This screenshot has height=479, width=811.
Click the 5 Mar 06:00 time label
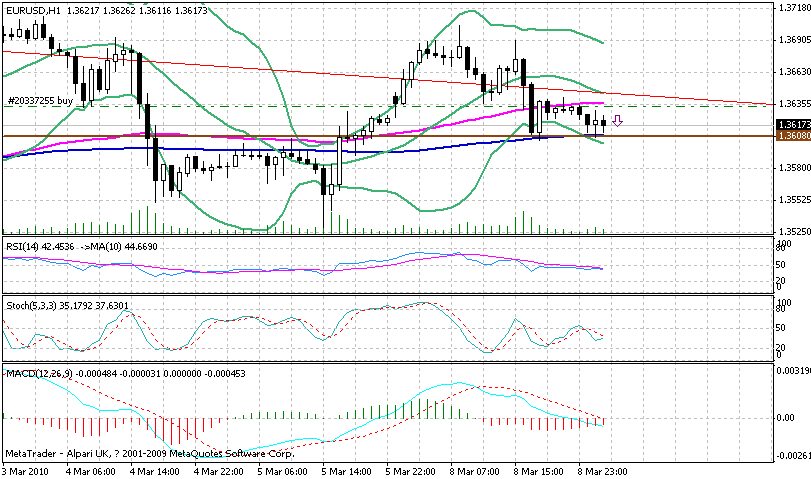282,472
